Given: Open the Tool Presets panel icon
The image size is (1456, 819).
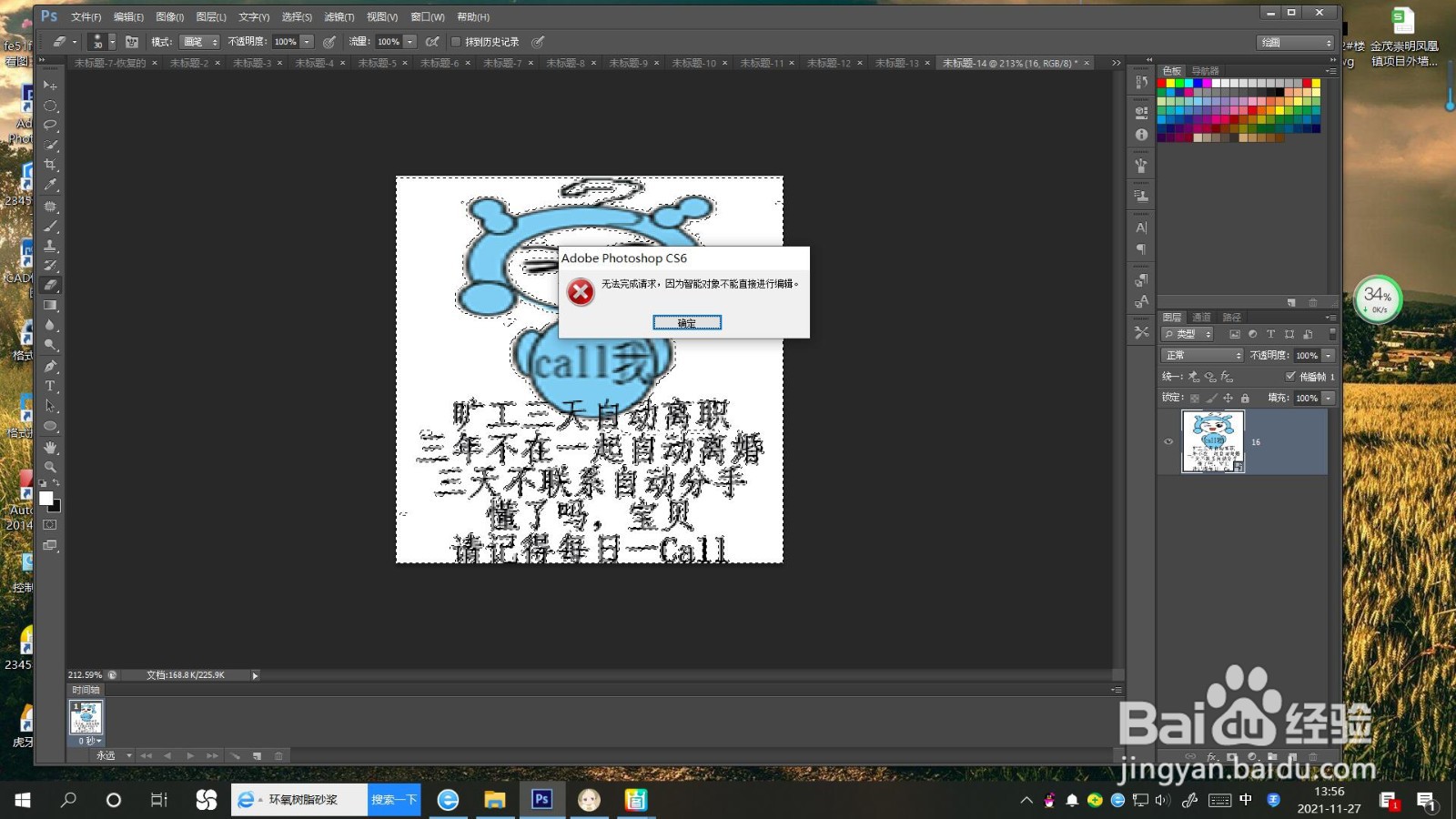Looking at the screenshot, I should pyautogui.click(x=1141, y=333).
